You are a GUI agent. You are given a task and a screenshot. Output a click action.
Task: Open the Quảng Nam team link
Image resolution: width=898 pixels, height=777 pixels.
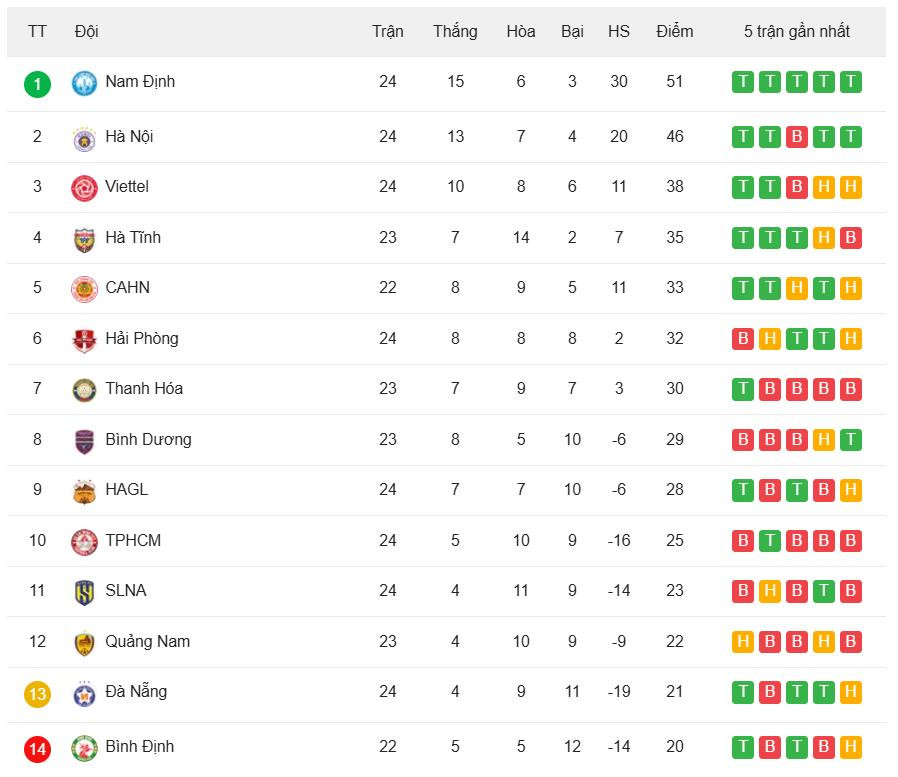coord(147,641)
